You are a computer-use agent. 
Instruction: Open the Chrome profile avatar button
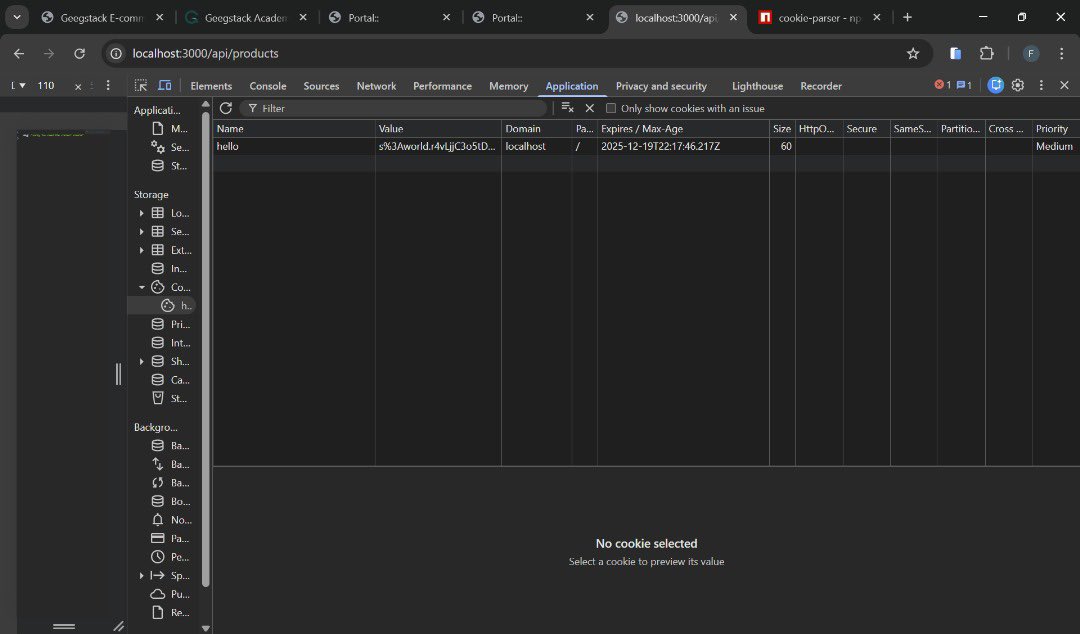pos(1030,53)
